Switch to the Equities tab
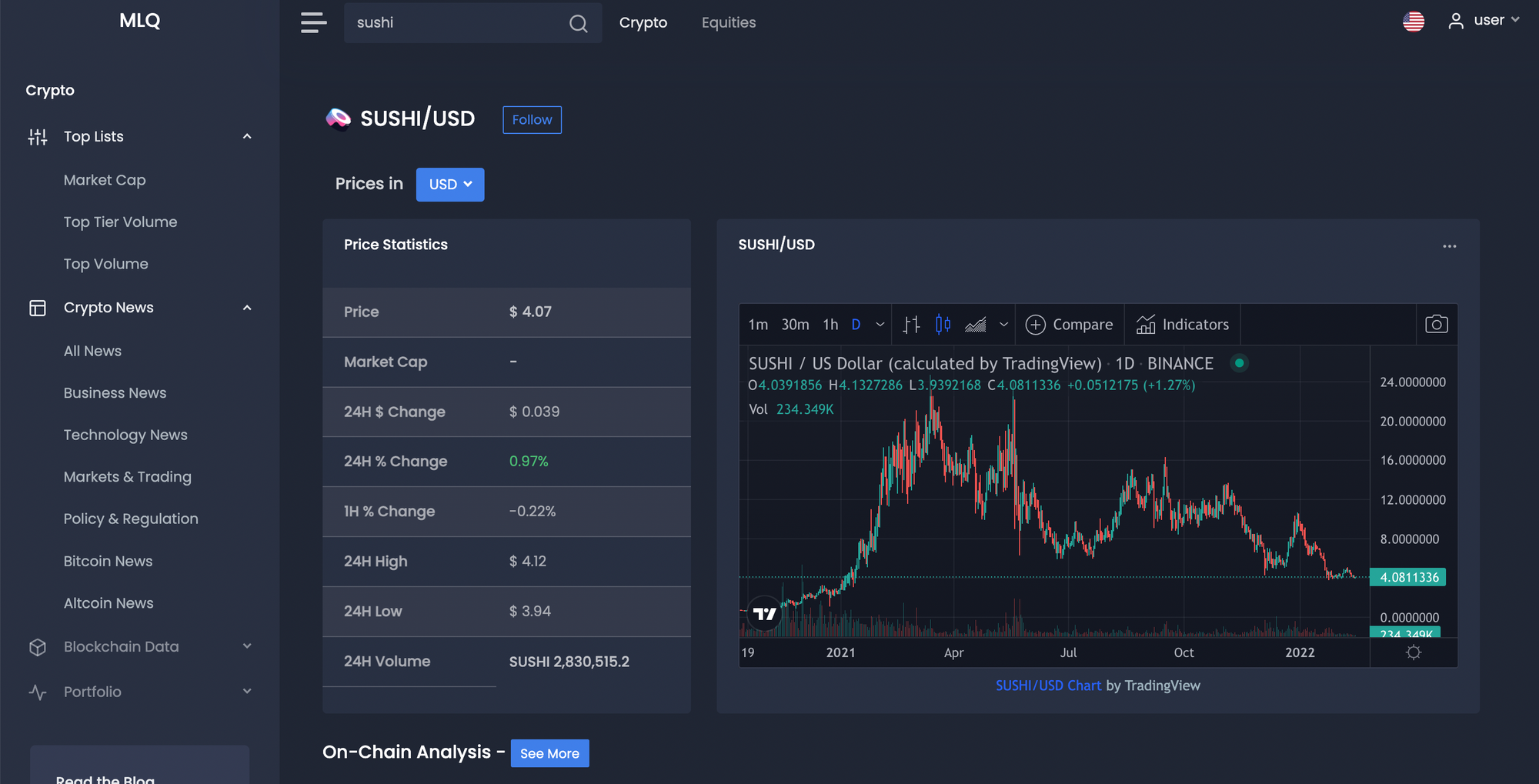Viewport: 1539px width, 784px height. point(729,23)
